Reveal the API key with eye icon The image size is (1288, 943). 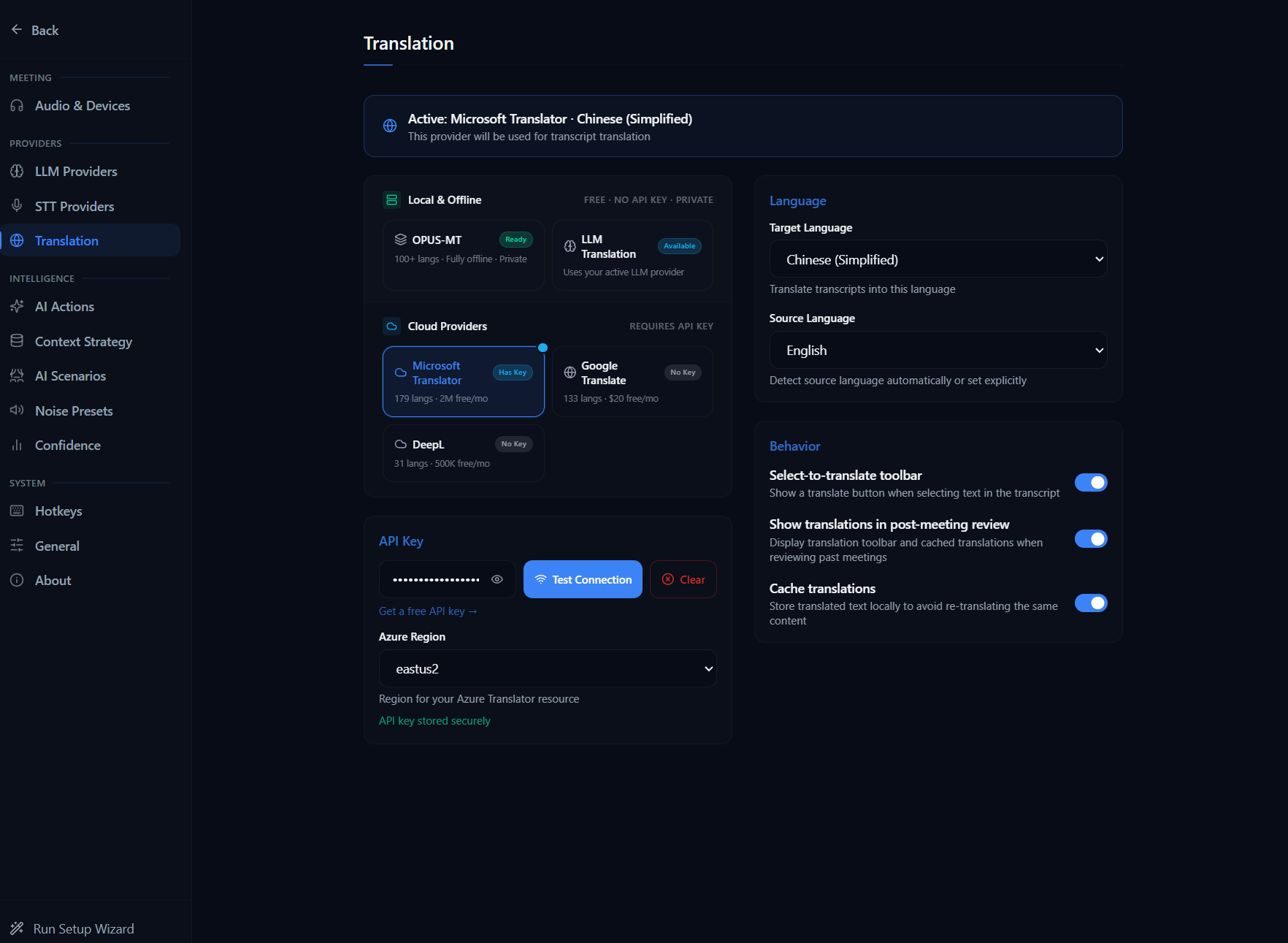pos(497,579)
